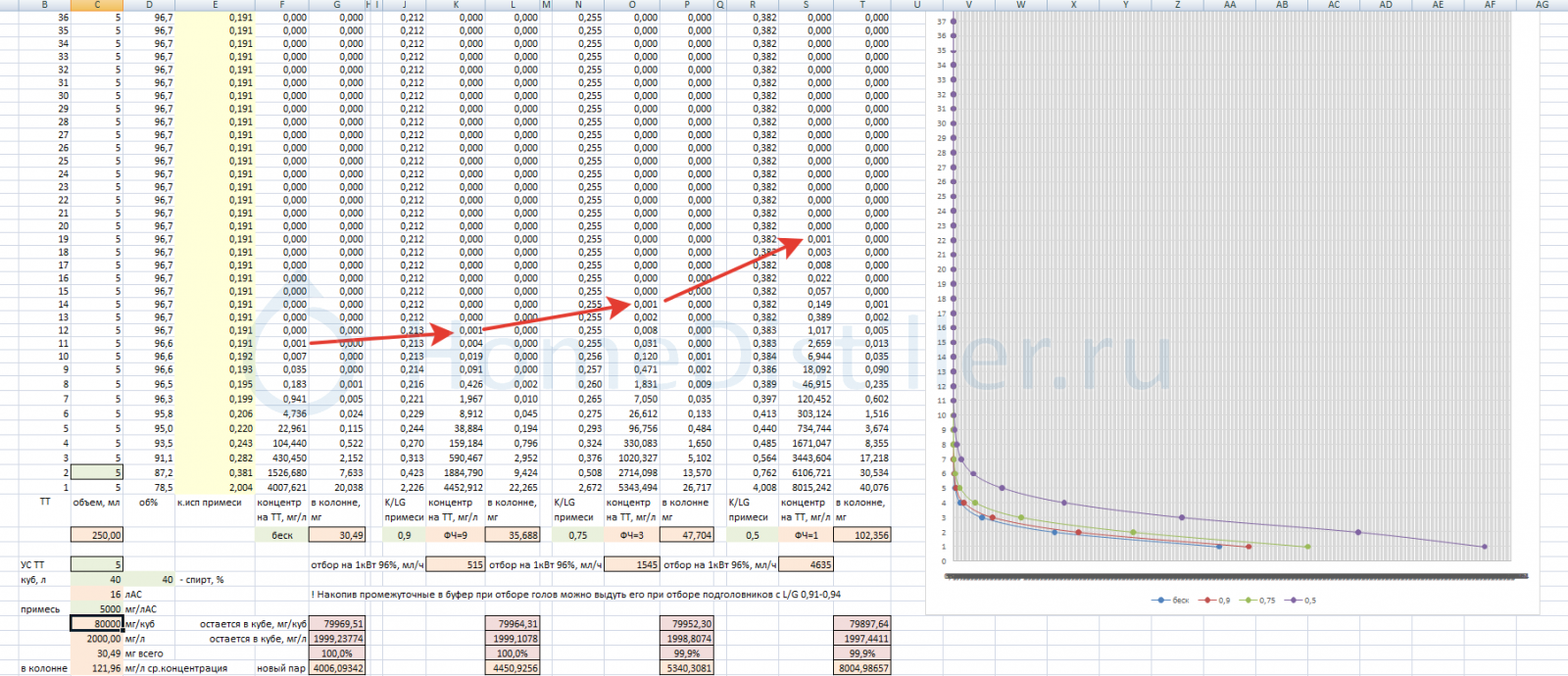Select column T header

point(862,5)
